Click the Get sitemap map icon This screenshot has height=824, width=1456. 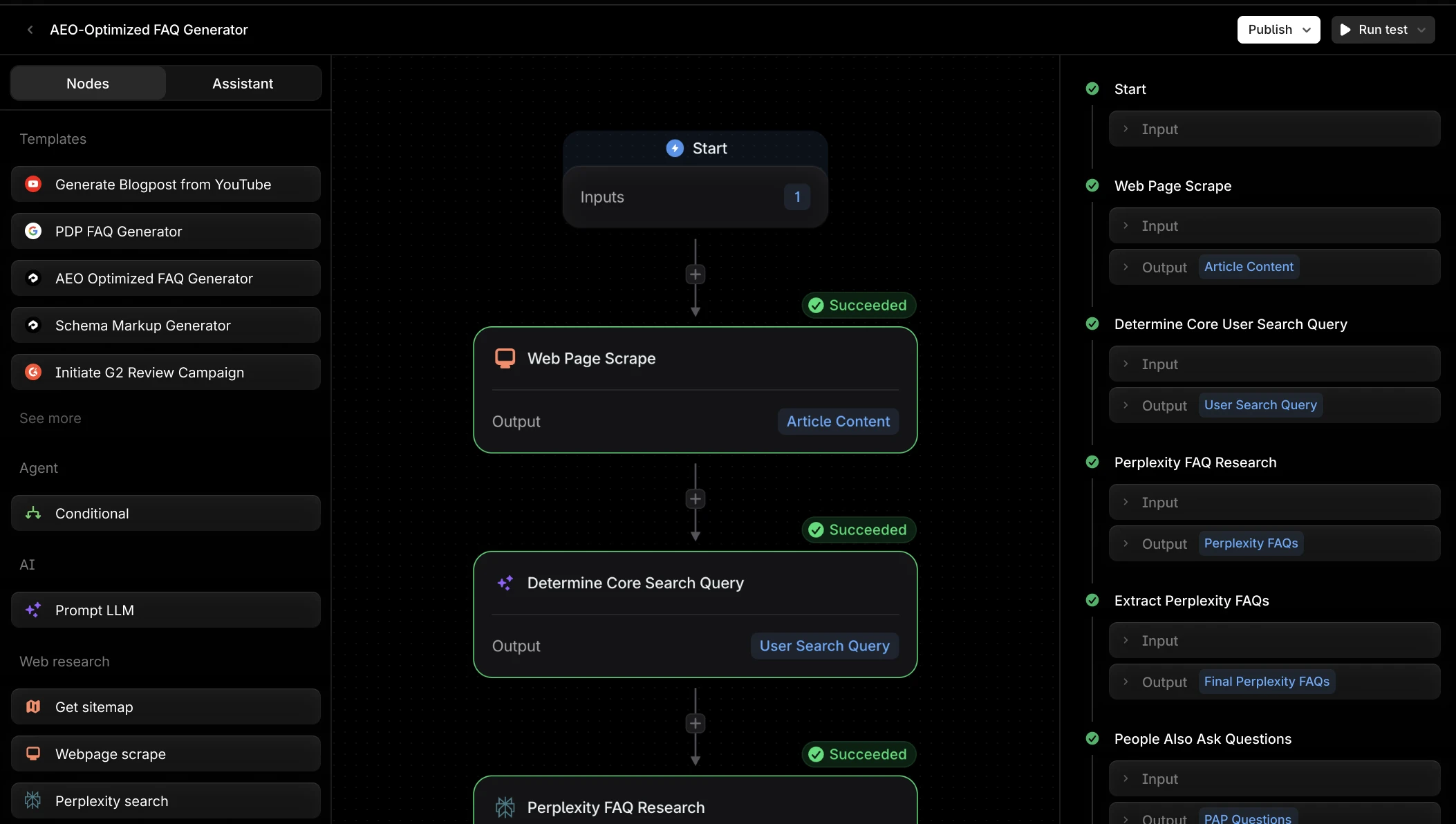point(33,706)
